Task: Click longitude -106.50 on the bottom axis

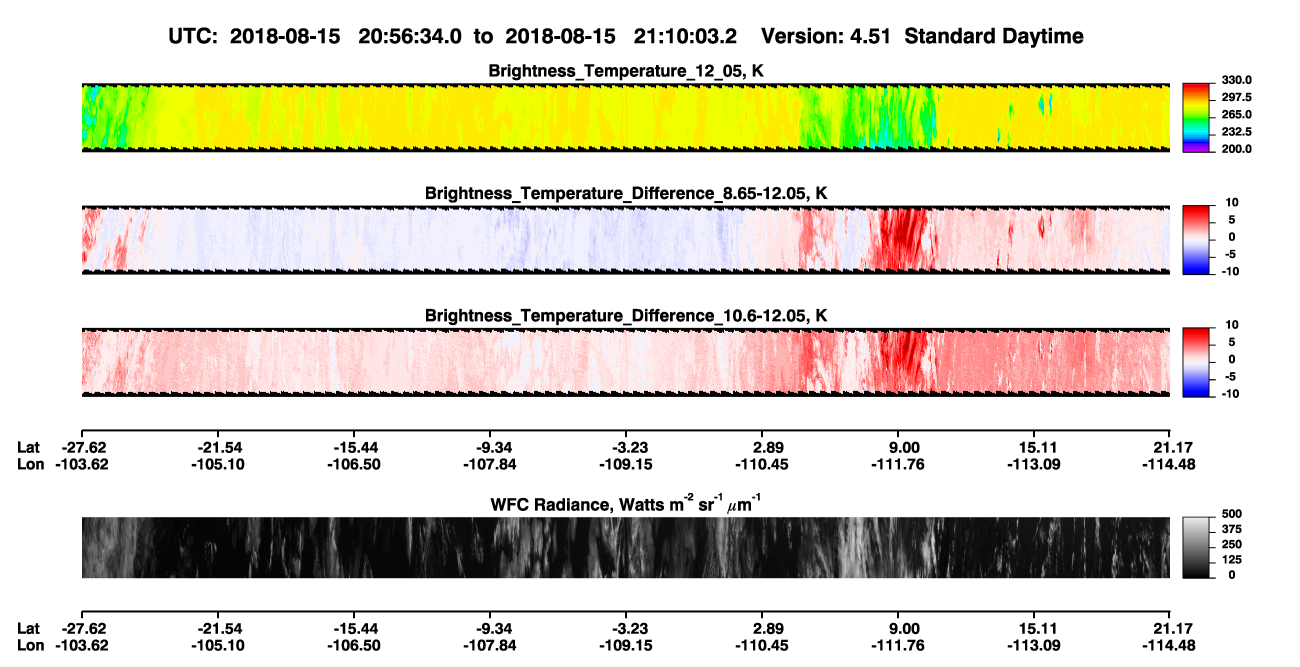Action: click(354, 645)
